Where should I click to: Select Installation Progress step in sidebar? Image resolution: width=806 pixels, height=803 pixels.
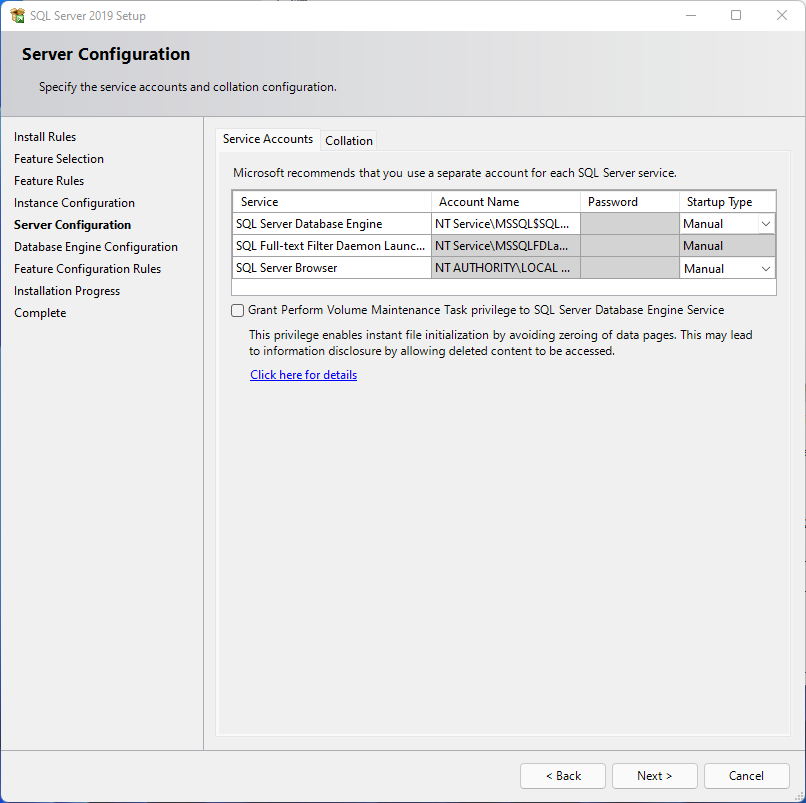click(x=67, y=291)
